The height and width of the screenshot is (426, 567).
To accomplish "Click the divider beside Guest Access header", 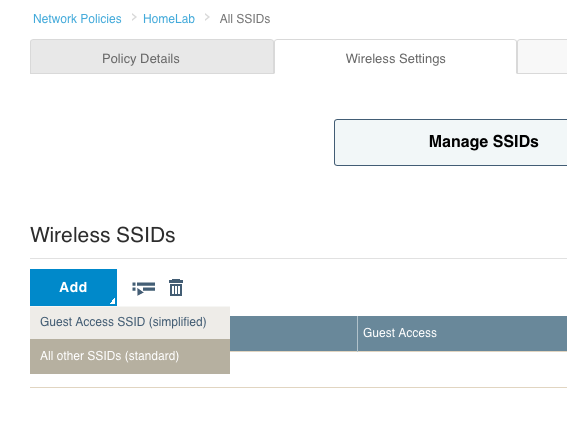I will pyautogui.click(x=357, y=333).
